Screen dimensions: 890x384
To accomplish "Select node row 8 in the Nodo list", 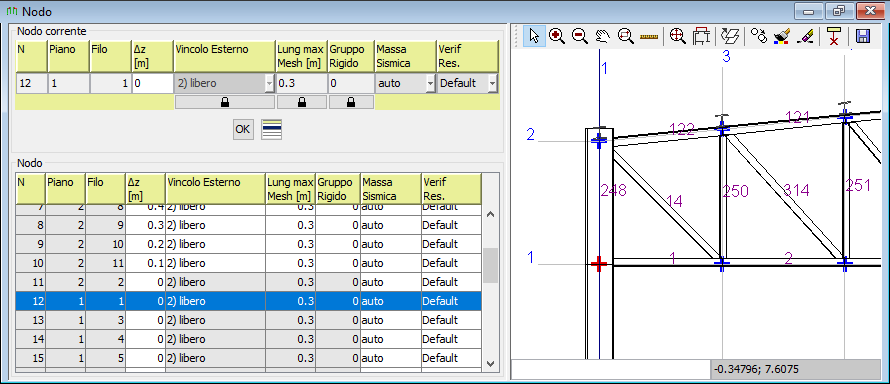I will (x=249, y=225).
